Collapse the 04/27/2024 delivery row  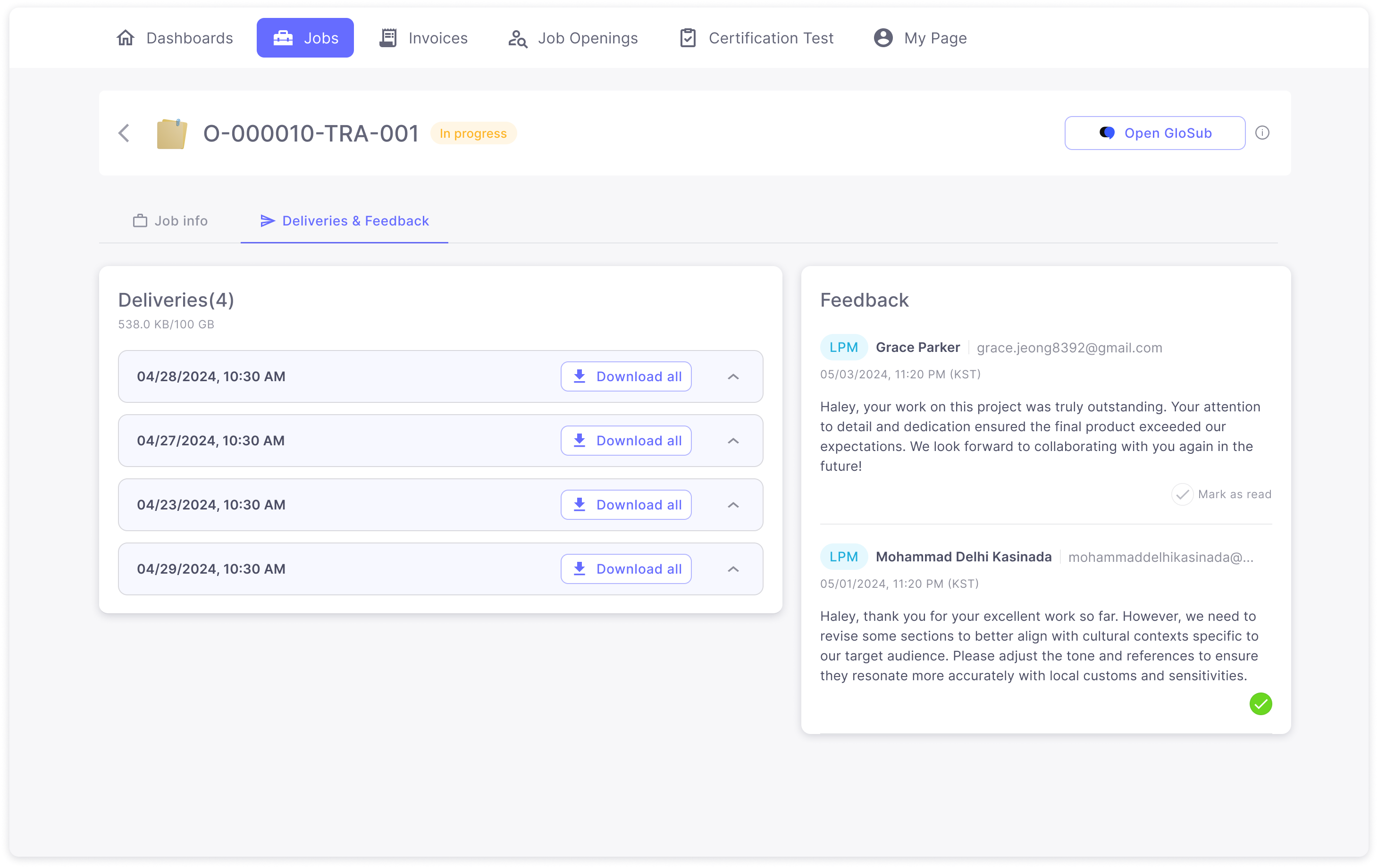click(733, 441)
